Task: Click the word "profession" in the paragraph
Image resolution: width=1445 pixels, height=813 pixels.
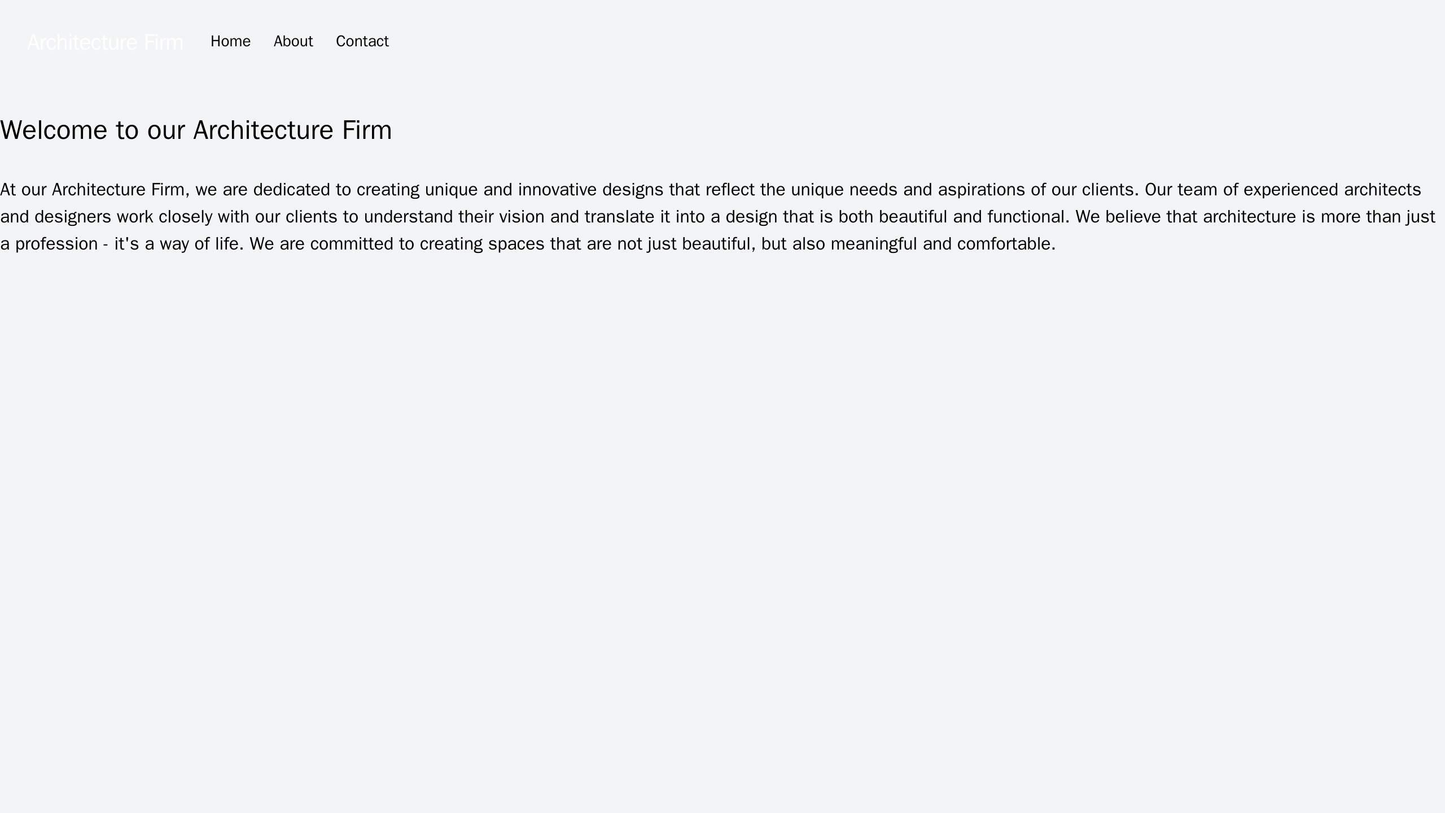Action: (56, 243)
